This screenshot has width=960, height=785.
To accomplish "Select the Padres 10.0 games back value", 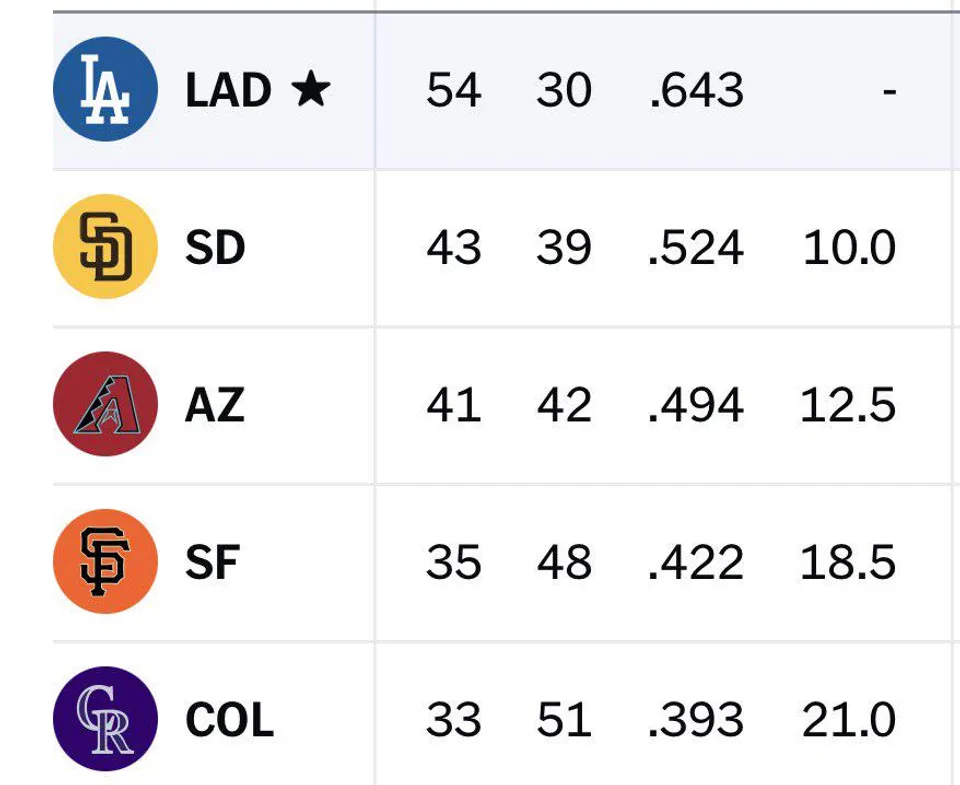I will [x=849, y=247].
